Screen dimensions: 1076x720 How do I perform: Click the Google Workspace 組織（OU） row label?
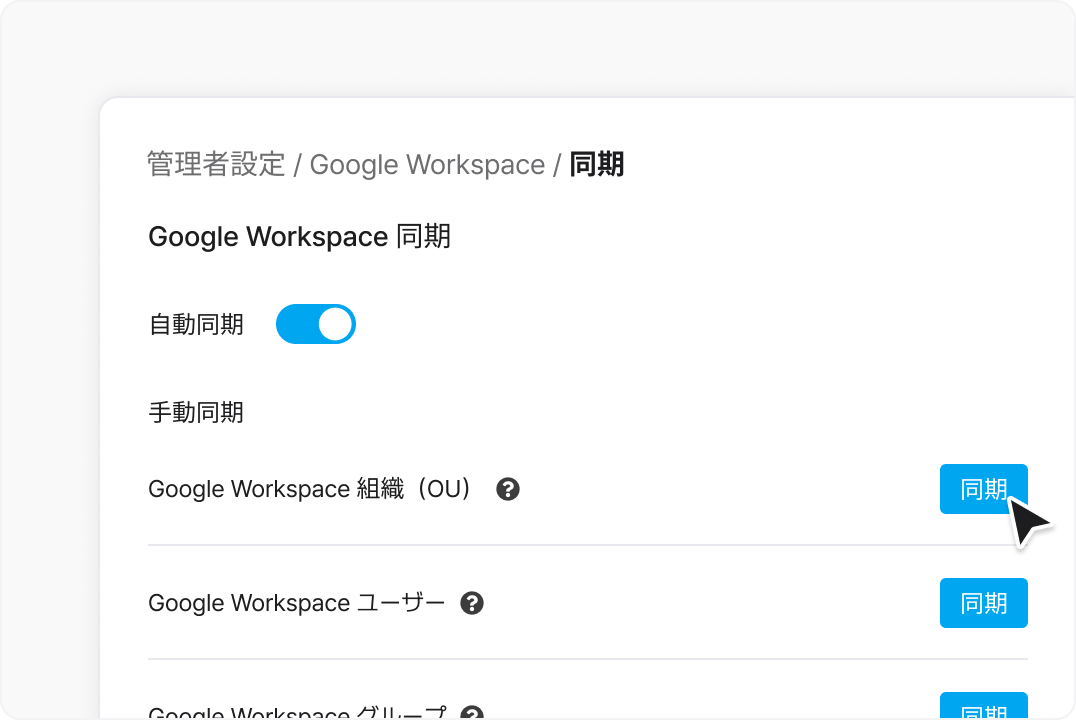coord(309,489)
